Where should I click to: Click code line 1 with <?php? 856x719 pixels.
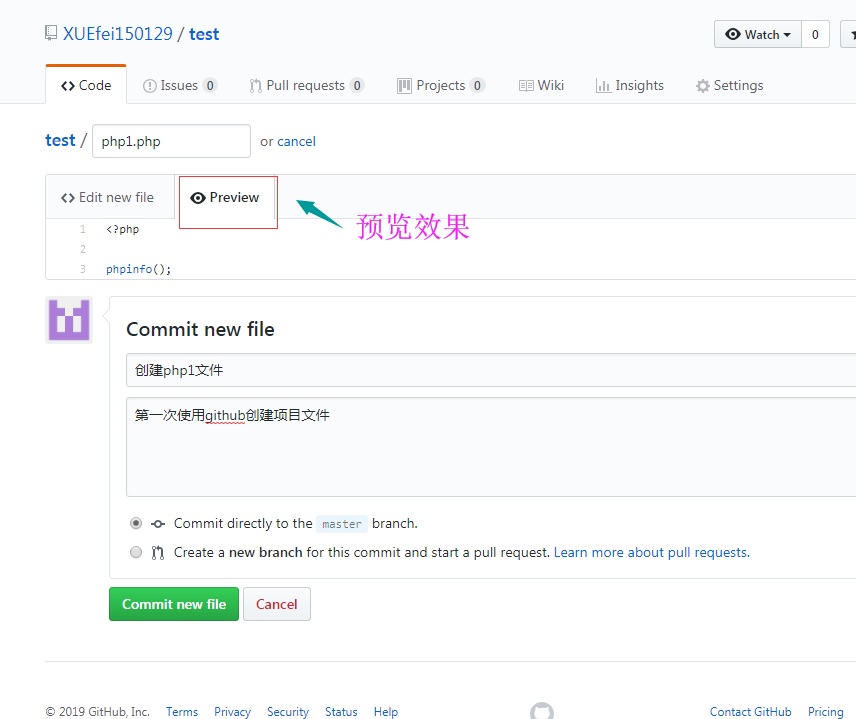[122, 229]
